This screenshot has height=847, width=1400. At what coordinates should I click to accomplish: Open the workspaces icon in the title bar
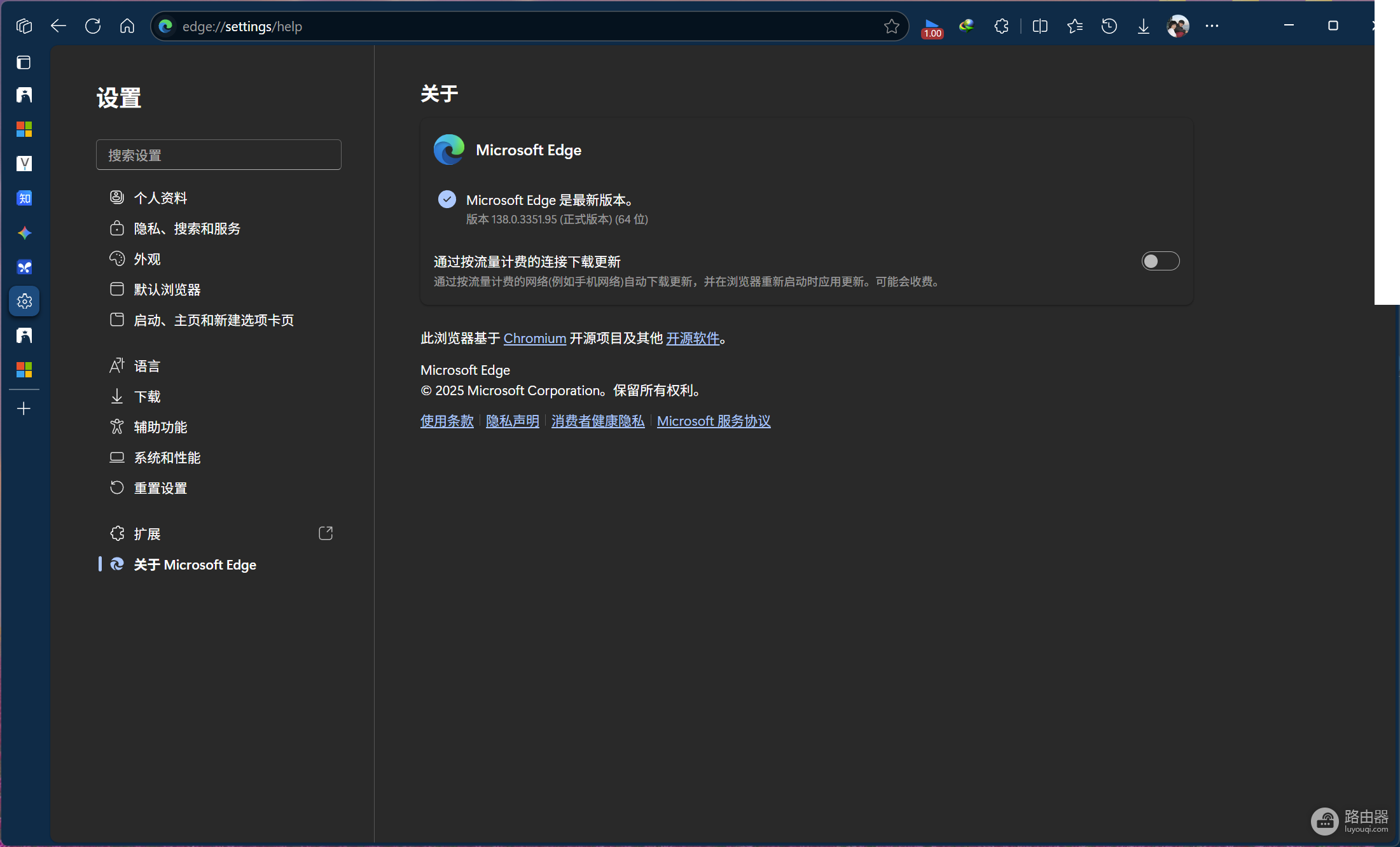tap(24, 26)
